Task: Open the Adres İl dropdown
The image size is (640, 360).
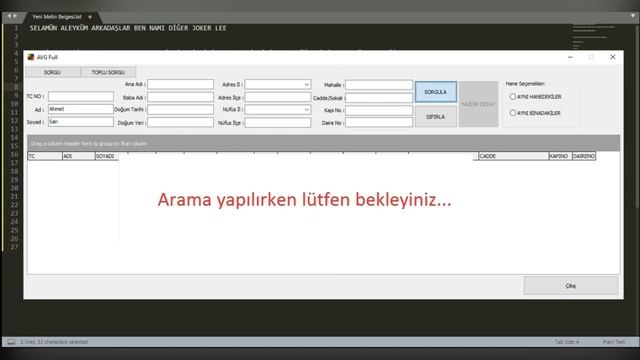Action: point(306,84)
